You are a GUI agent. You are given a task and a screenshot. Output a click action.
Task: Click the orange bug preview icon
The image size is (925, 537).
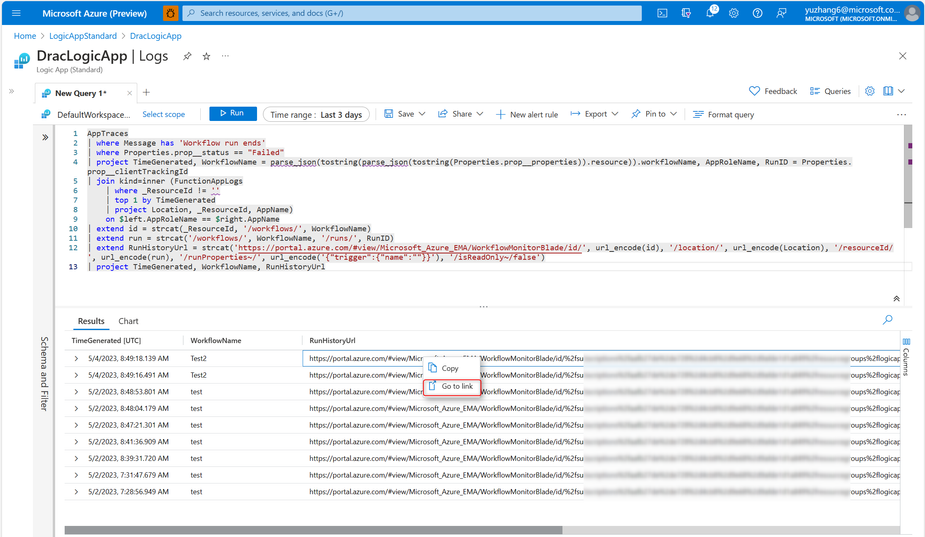[x=170, y=13]
